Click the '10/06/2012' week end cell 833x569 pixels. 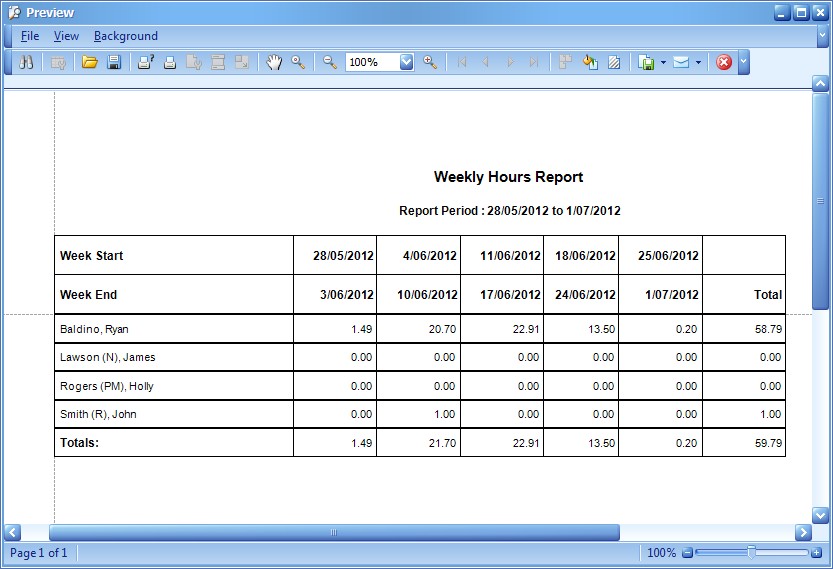(x=419, y=294)
